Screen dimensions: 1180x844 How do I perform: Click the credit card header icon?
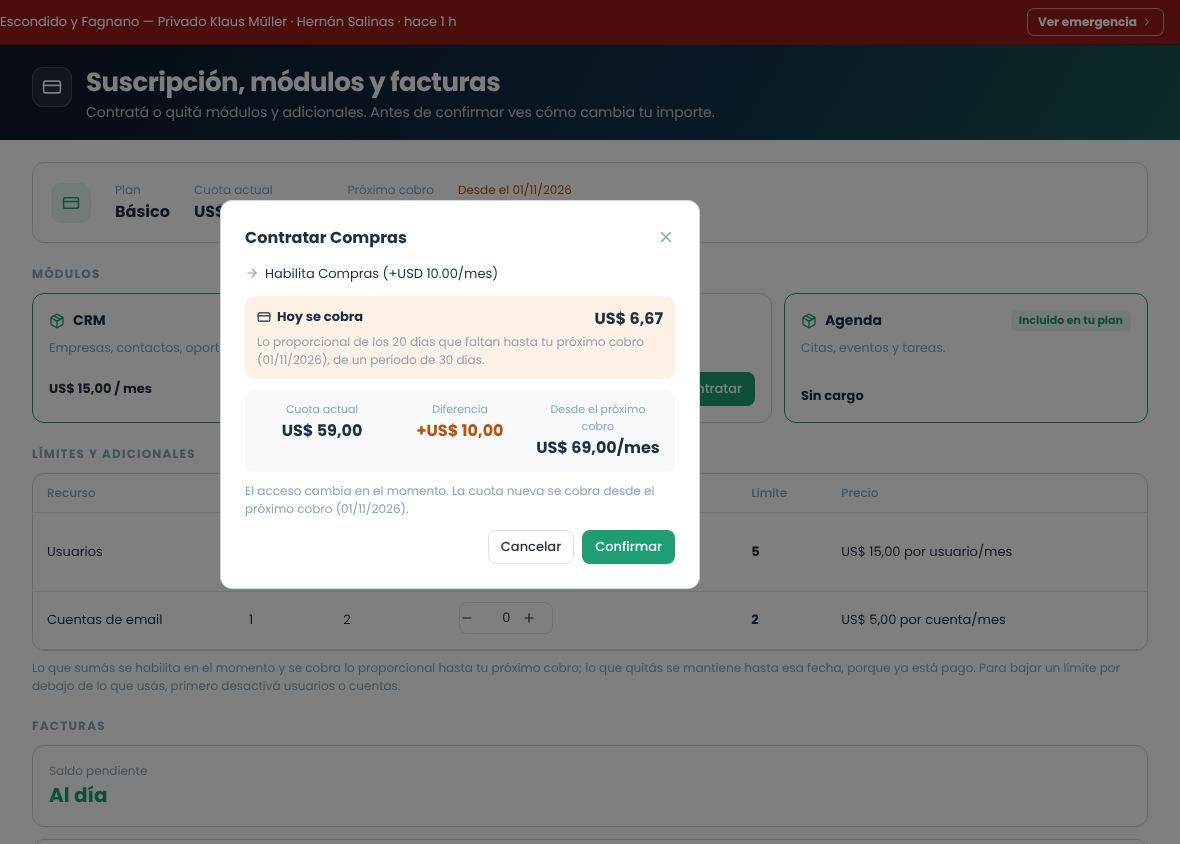point(52,87)
